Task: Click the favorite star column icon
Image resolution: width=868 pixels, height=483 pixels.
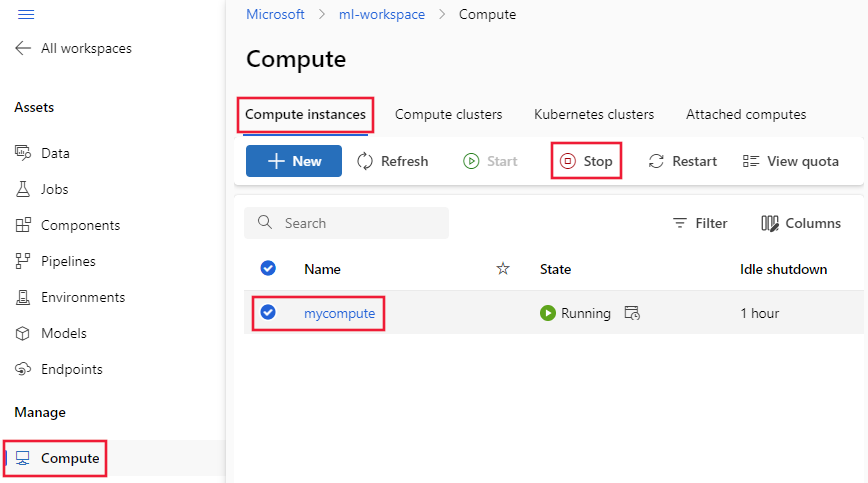Action: [x=503, y=268]
